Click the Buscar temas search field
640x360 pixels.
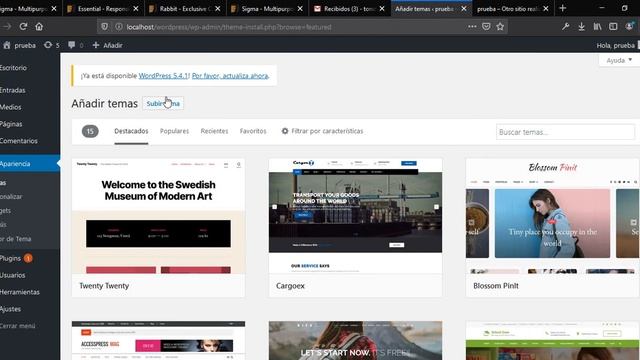click(x=565, y=132)
